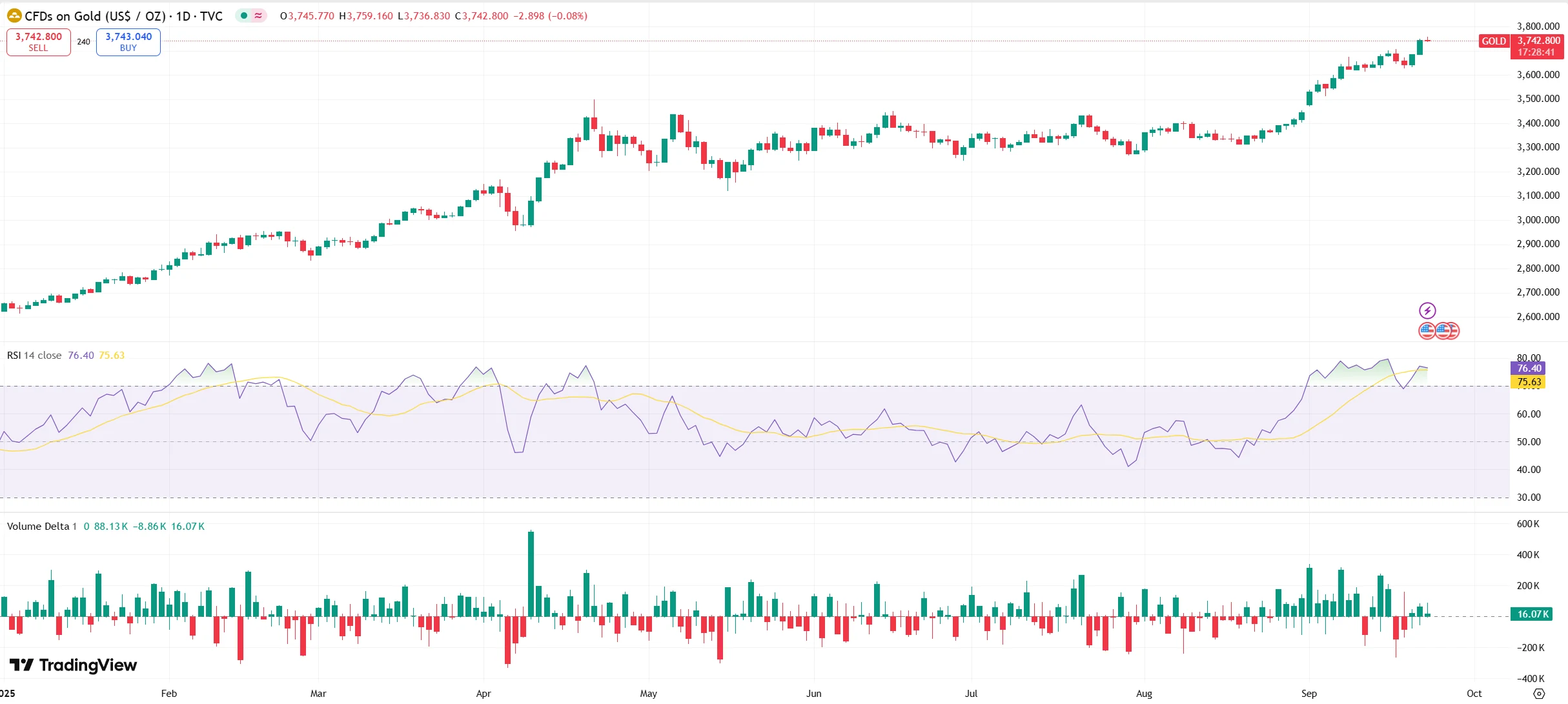This screenshot has height=704, width=1568.
Task: Open the purple lightning event marker
Action: (1427, 310)
